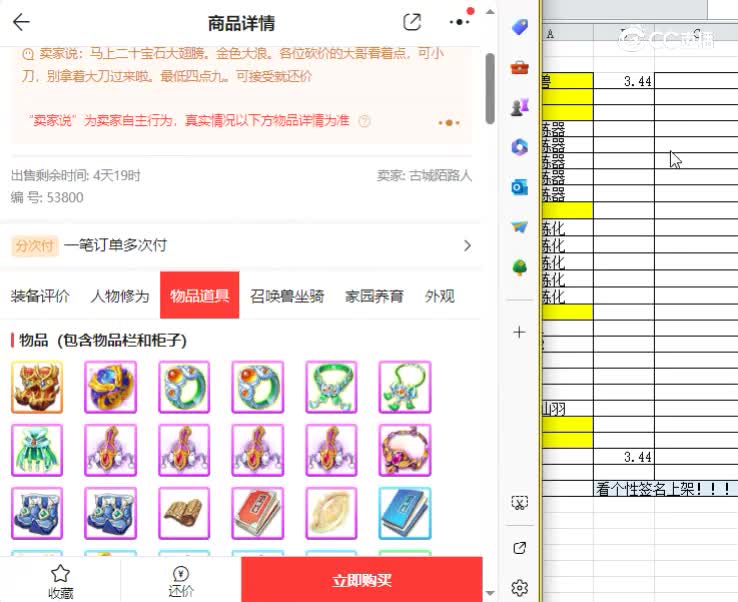Image resolution: width=738 pixels, height=602 pixels.
Task: Open the Outlook sidebar icon
Action: click(520, 188)
